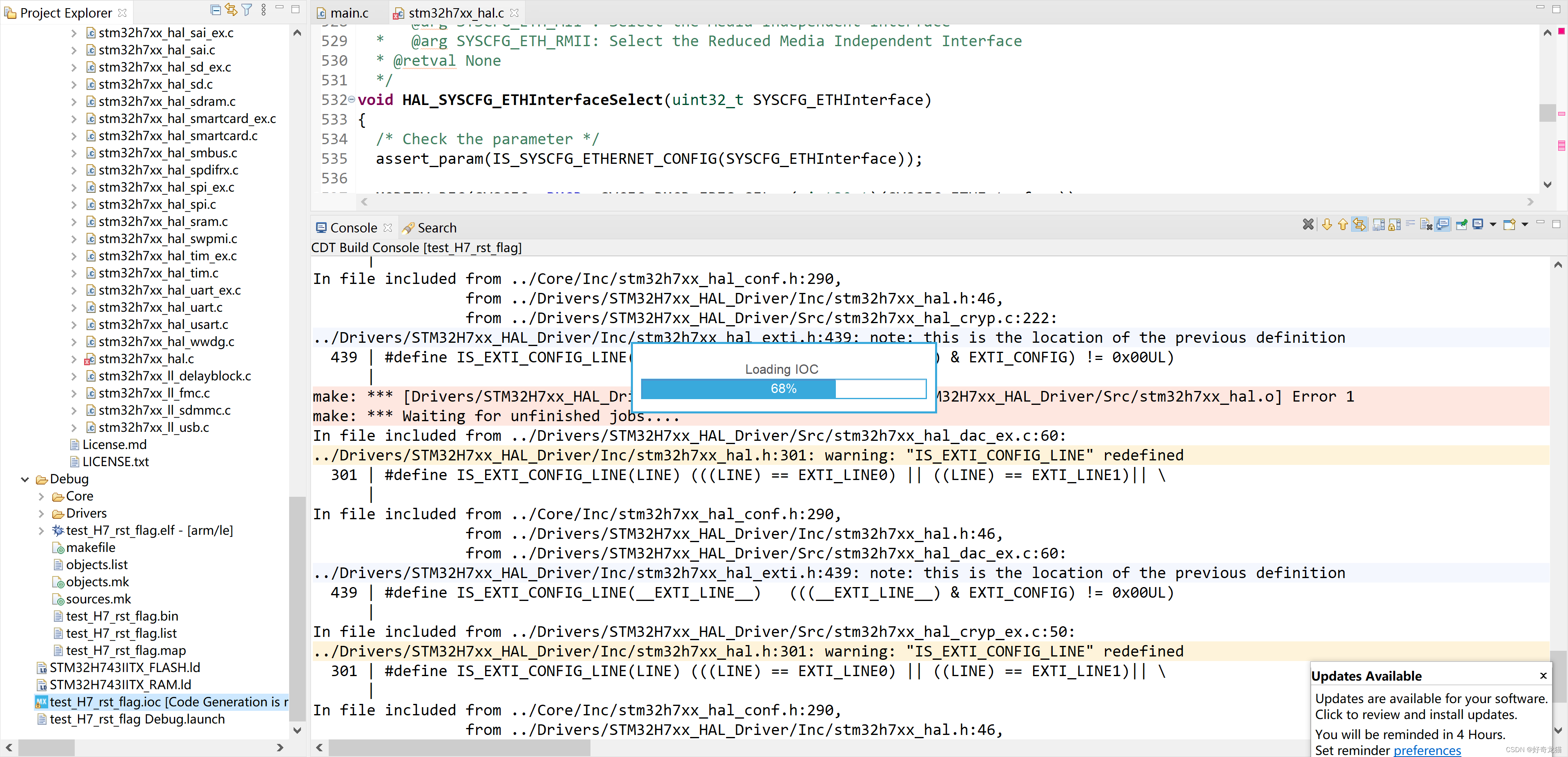Click the Next Error down arrow in console
The height and width of the screenshot is (757, 1568).
click(1327, 225)
